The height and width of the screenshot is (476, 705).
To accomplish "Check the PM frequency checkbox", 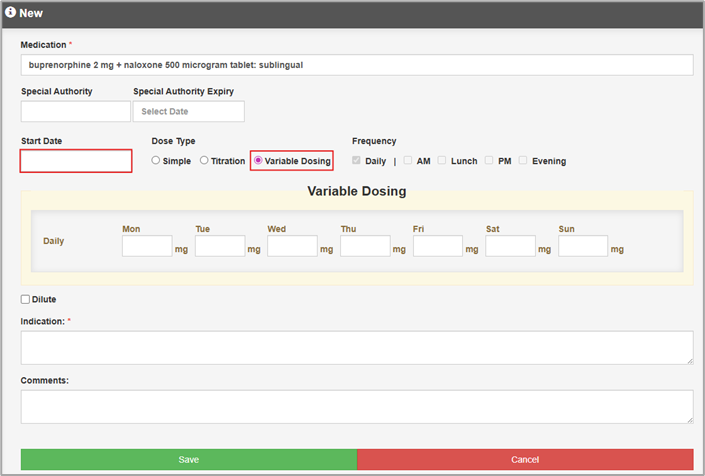I will (489, 161).
